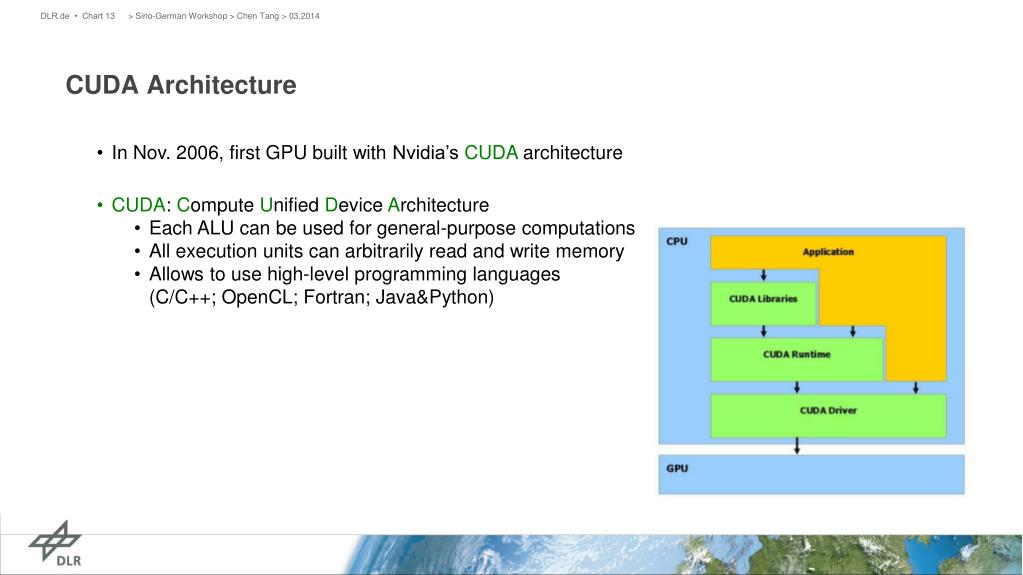Click the 'CUDA Runtime' green box

coord(797,358)
